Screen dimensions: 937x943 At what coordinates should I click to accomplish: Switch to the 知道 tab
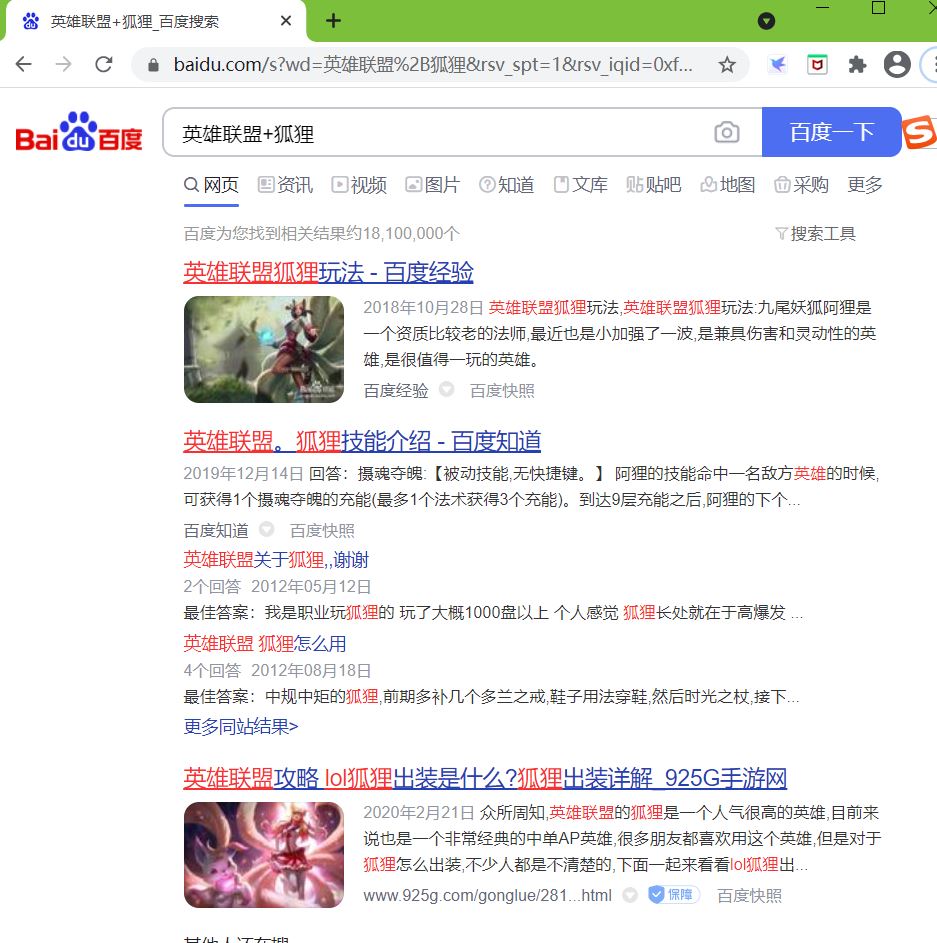pyautogui.click(x=506, y=185)
